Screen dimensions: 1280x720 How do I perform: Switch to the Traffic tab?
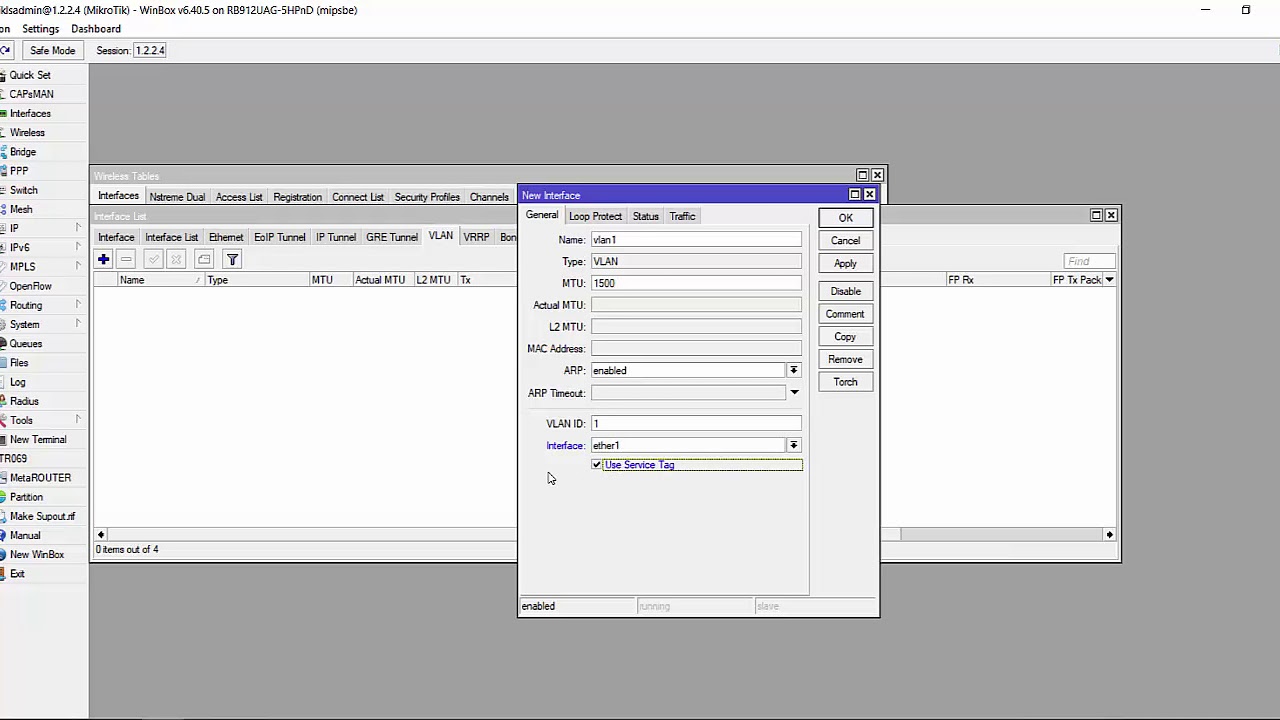coord(682,216)
